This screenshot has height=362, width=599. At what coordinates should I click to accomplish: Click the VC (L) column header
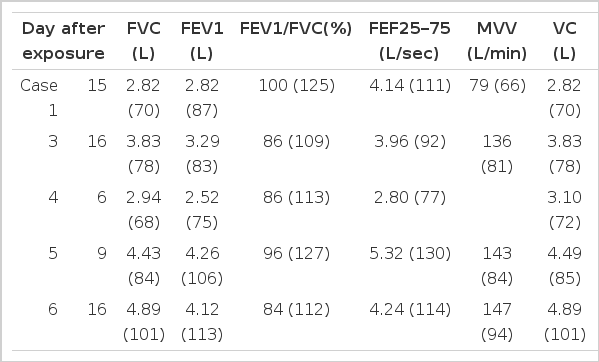pyautogui.click(x=564, y=41)
